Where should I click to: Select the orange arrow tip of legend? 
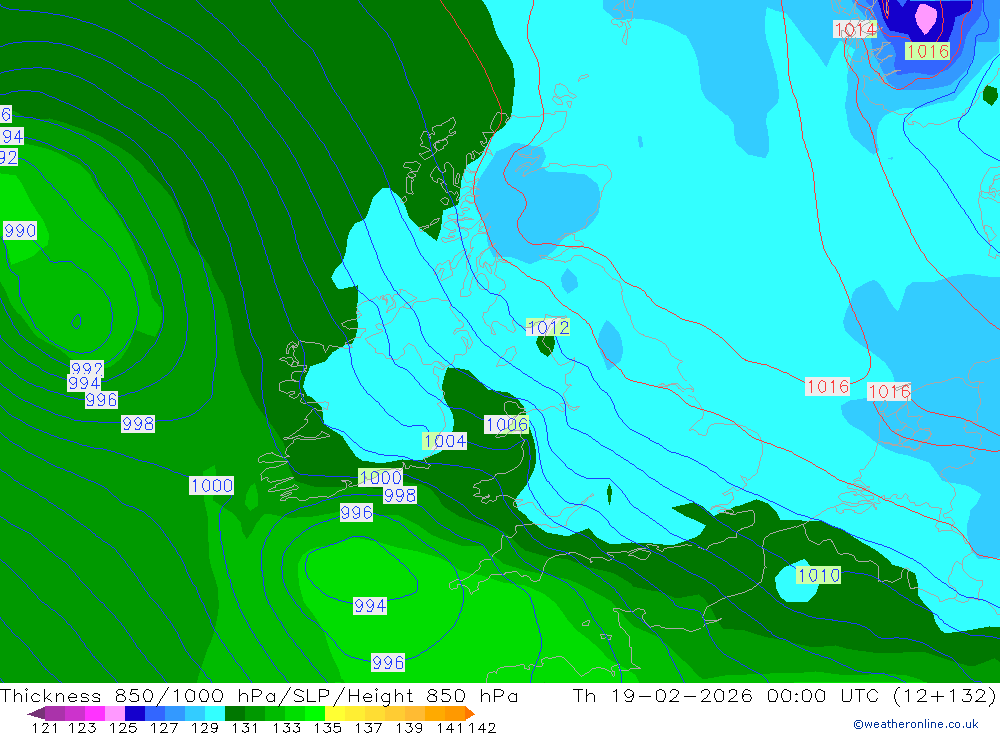[470, 714]
